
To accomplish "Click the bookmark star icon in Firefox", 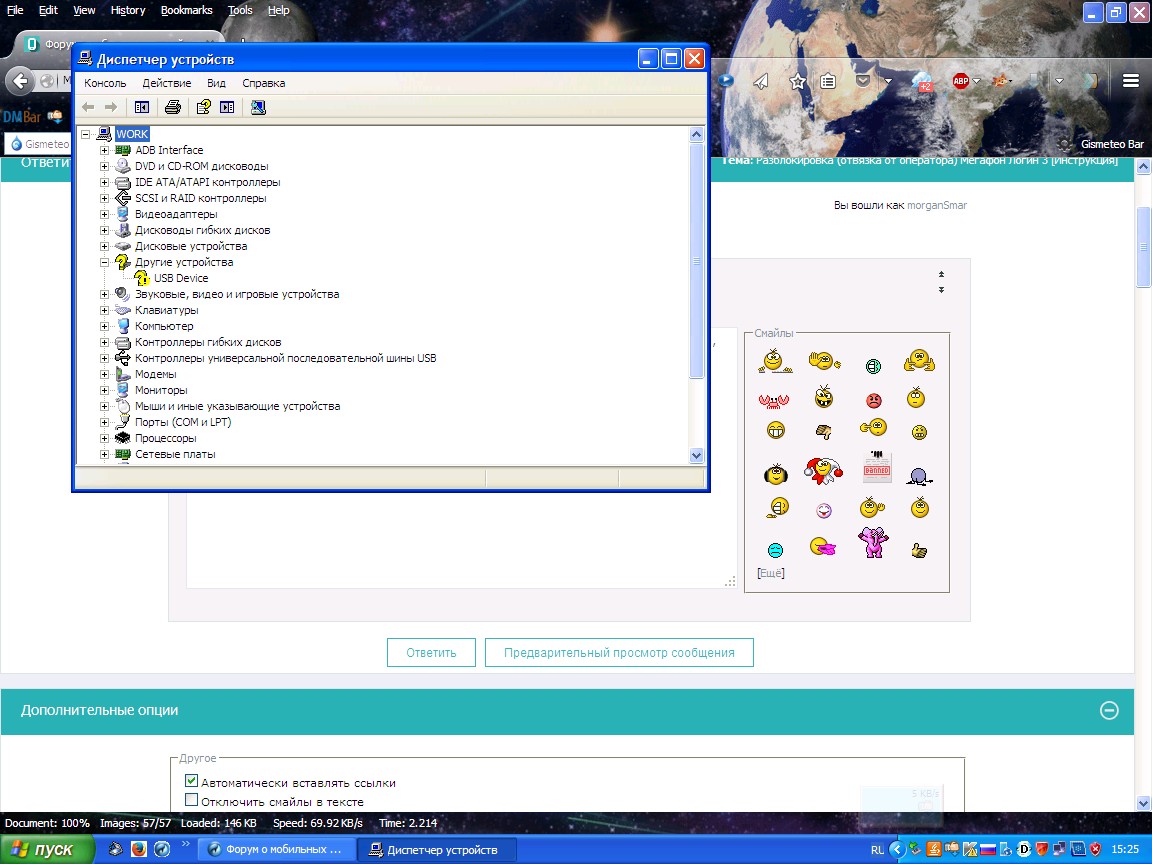I will pyautogui.click(x=797, y=81).
